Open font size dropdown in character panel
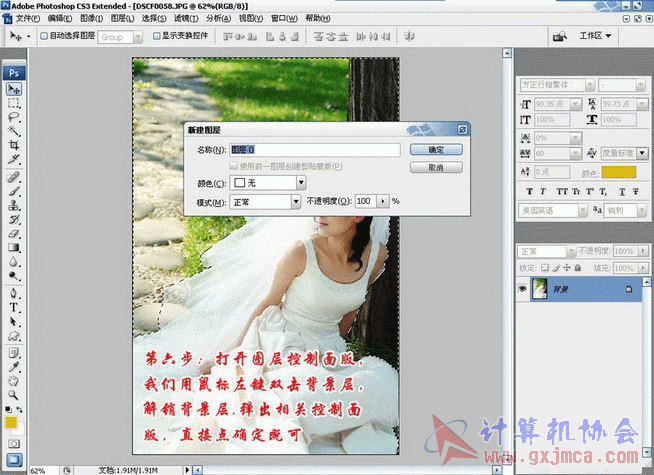This screenshot has width=654, height=475. tap(576, 104)
